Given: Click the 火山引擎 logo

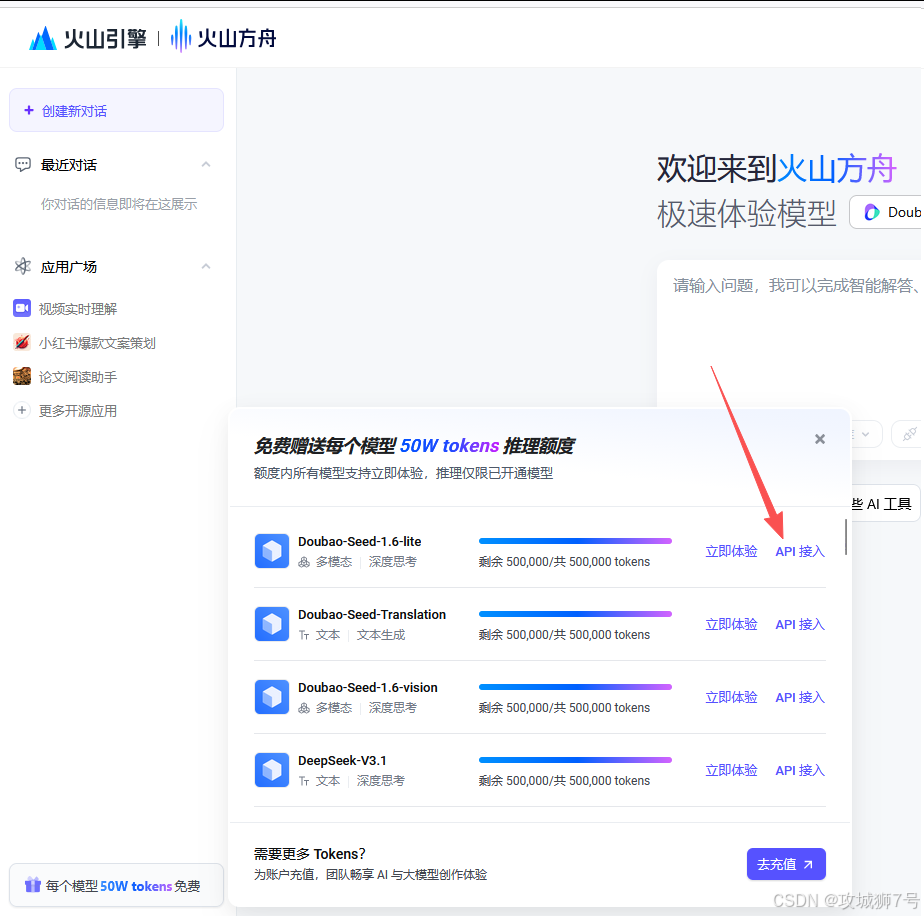Looking at the screenshot, I should 87,38.
